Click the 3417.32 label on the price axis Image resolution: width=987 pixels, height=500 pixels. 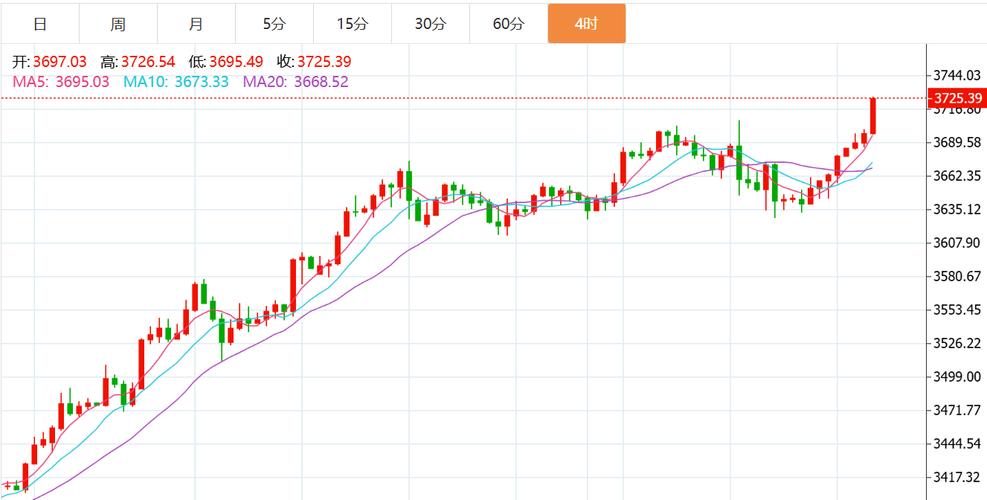coord(955,477)
